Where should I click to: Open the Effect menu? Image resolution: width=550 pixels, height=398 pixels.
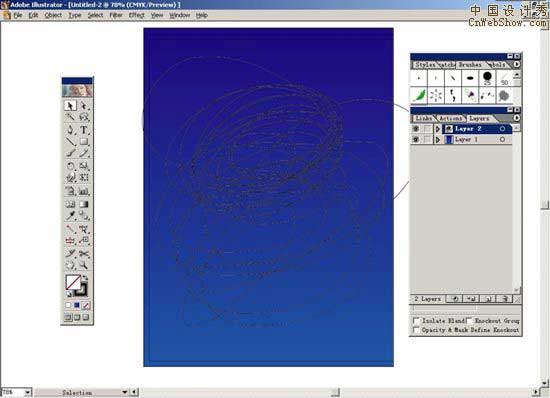coord(136,15)
